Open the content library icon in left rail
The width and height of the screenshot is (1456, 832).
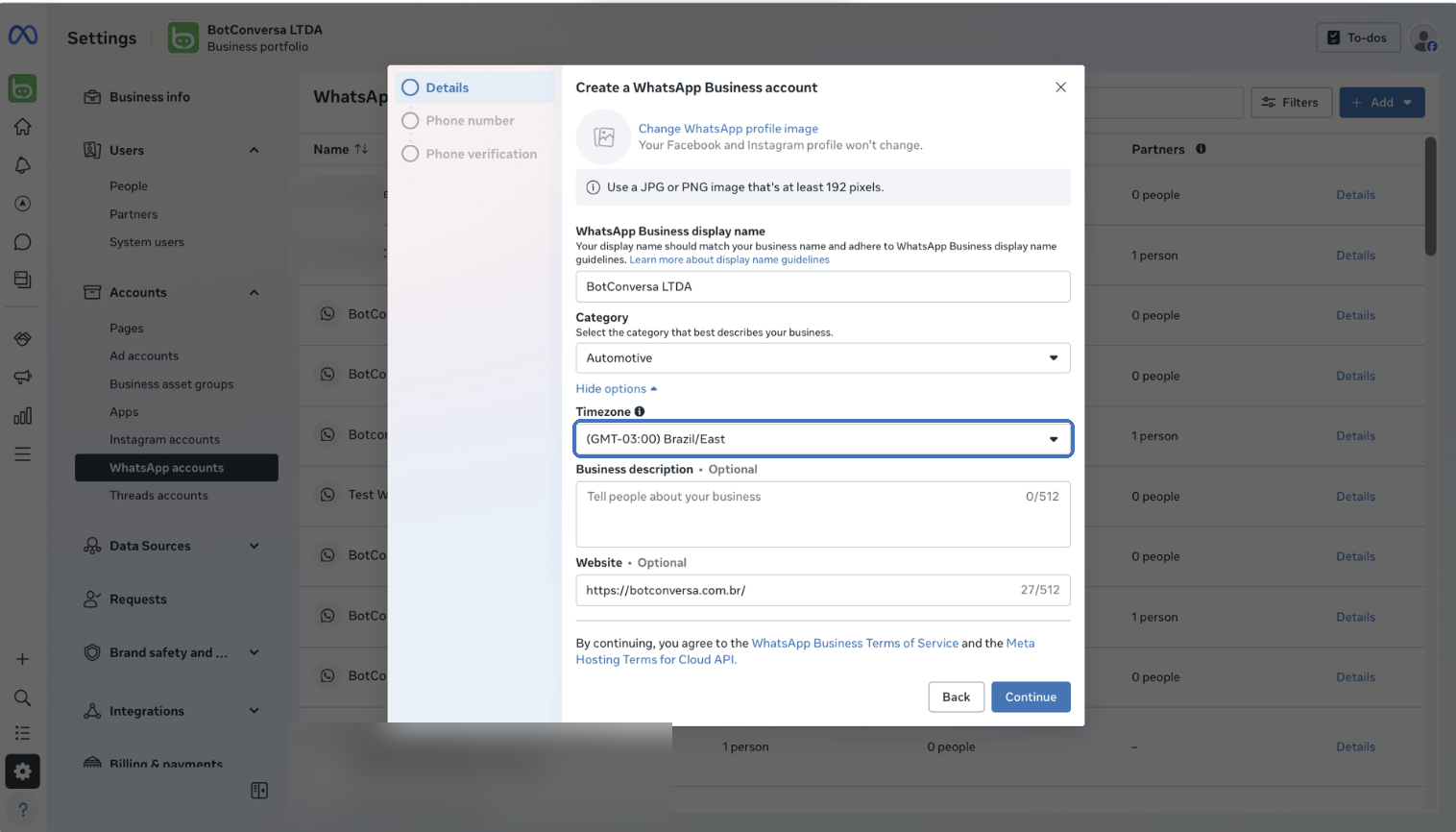(x=23, y=280)
